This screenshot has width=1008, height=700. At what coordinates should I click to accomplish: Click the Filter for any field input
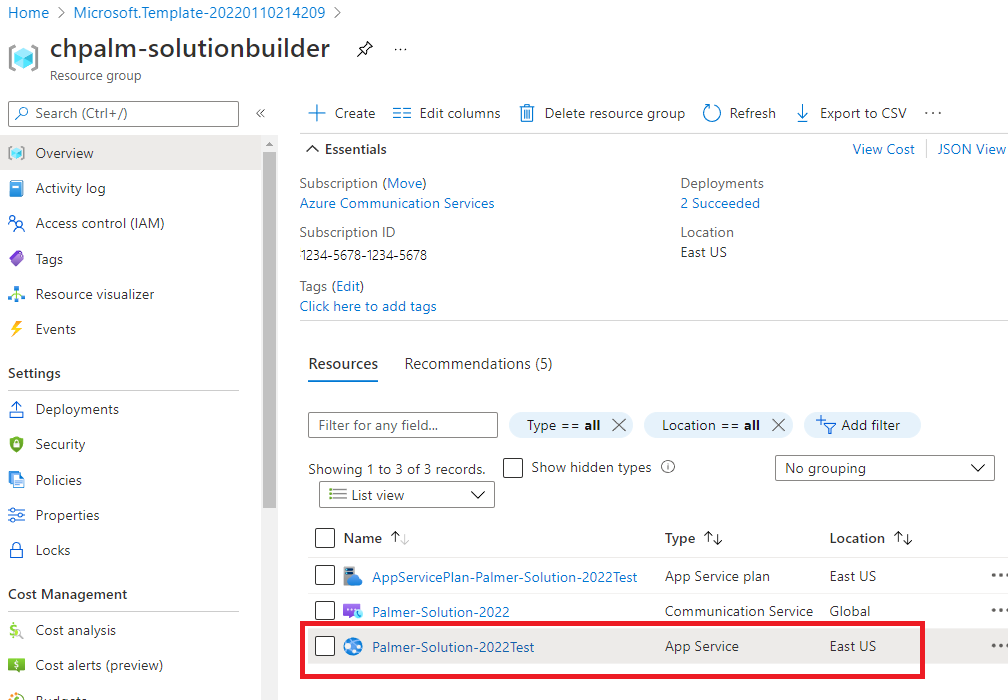click(402, 424)
